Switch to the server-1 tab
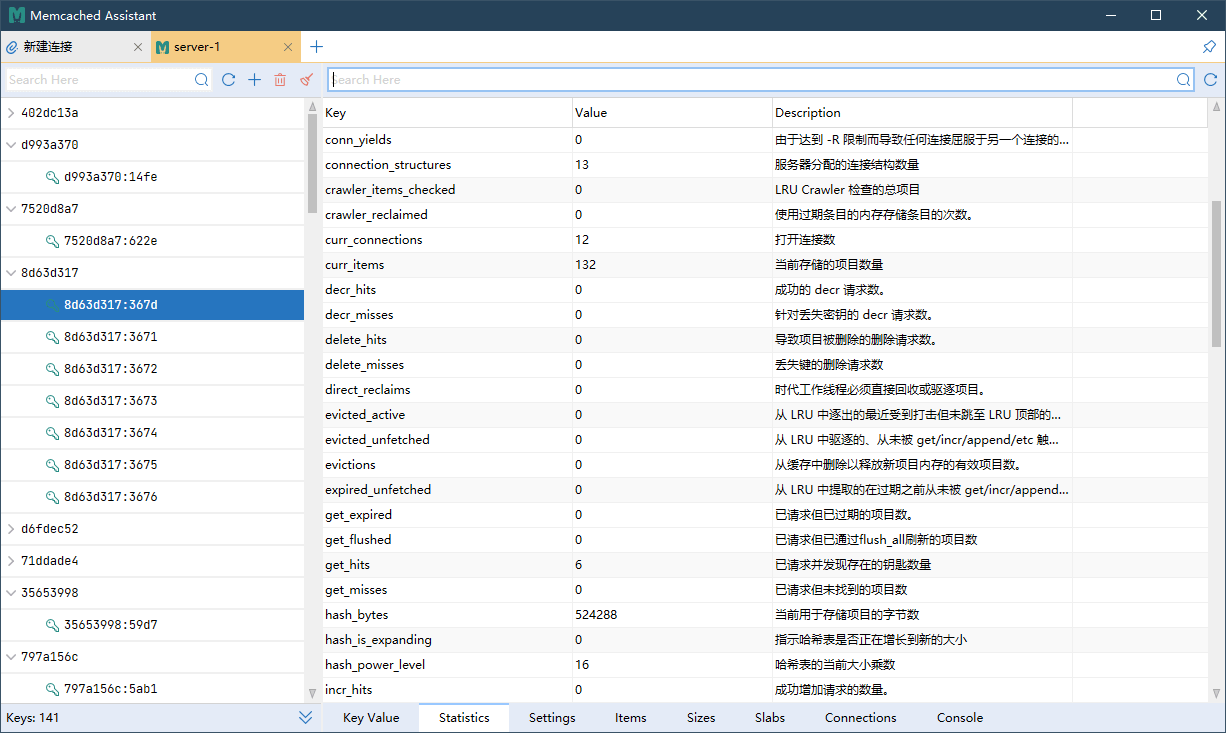The image size is (1226, 733). 226,47
